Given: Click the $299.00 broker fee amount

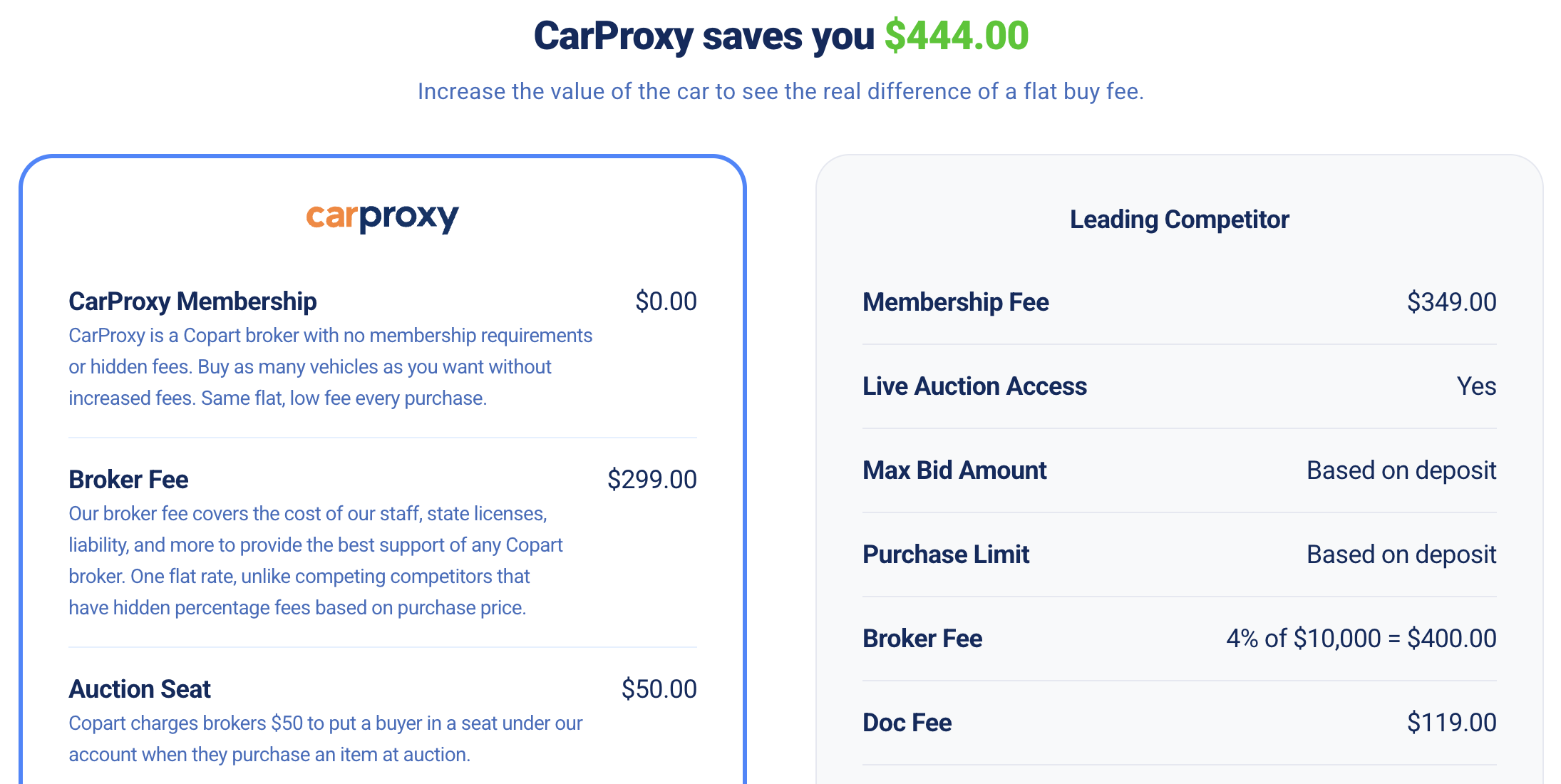Looking at the screenshot, I should click(x=652, y=479).
